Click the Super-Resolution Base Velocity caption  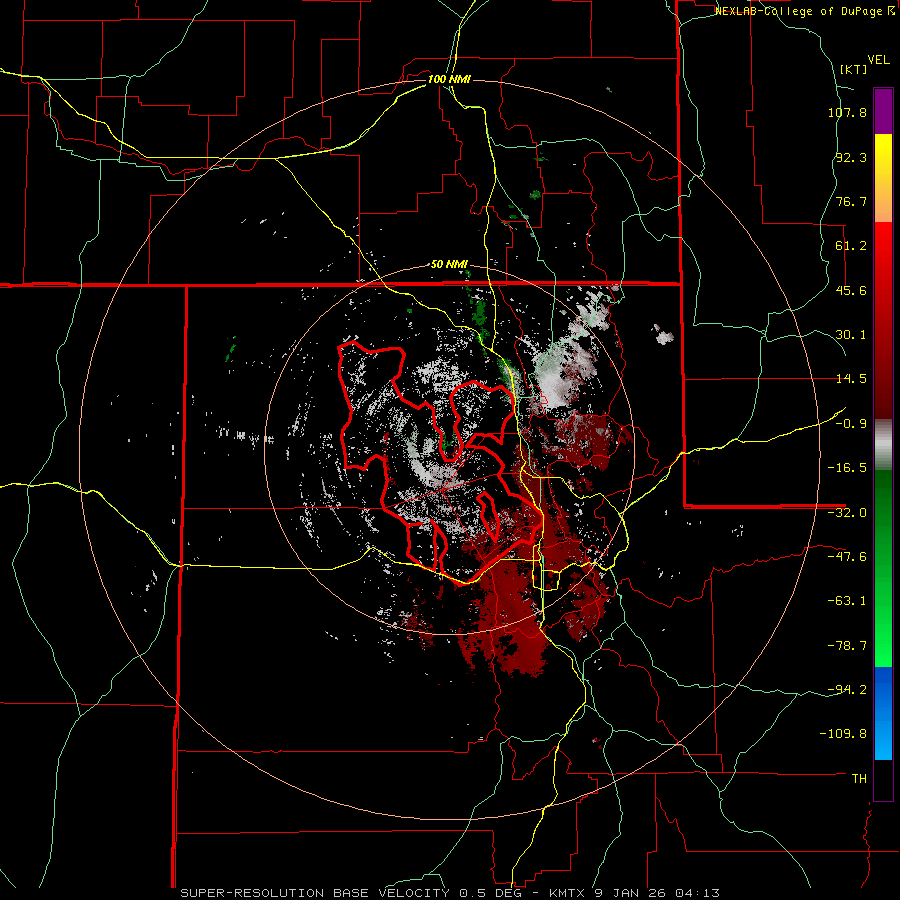tap(450, 893)
